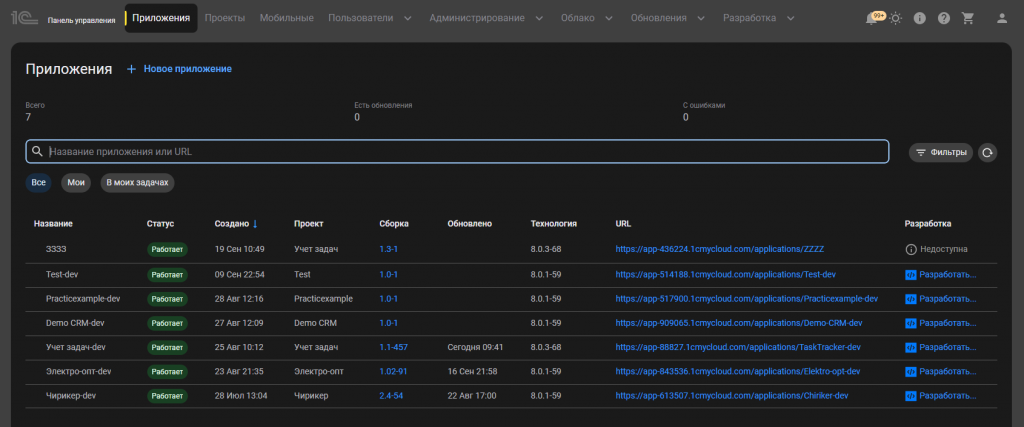Click the 'Новое приложение' button

[x=180, y=69]
